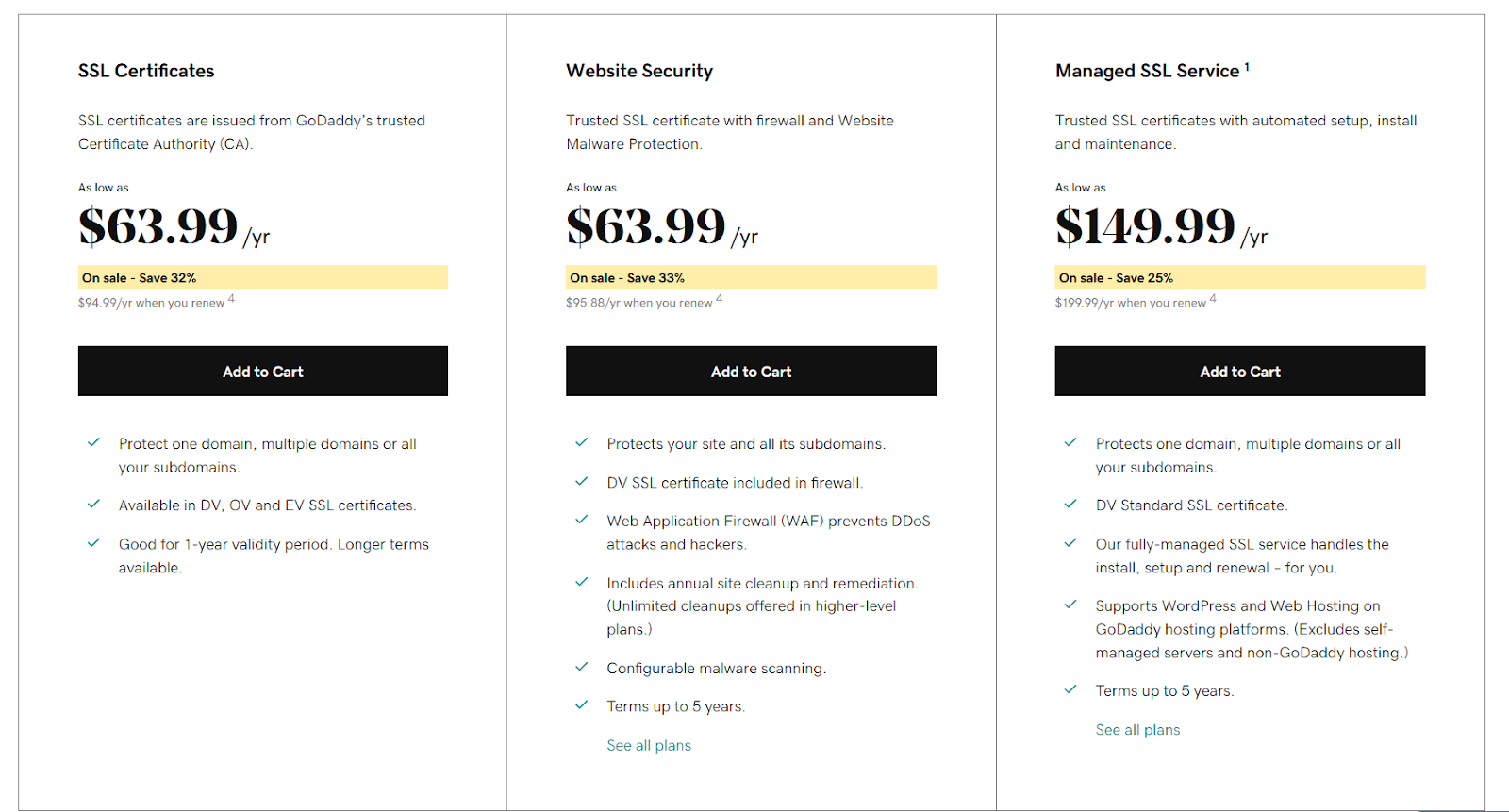Click checkmark beside 'Protect one domain' feature
The image size is (1509, 812).
tap(94, 442)
